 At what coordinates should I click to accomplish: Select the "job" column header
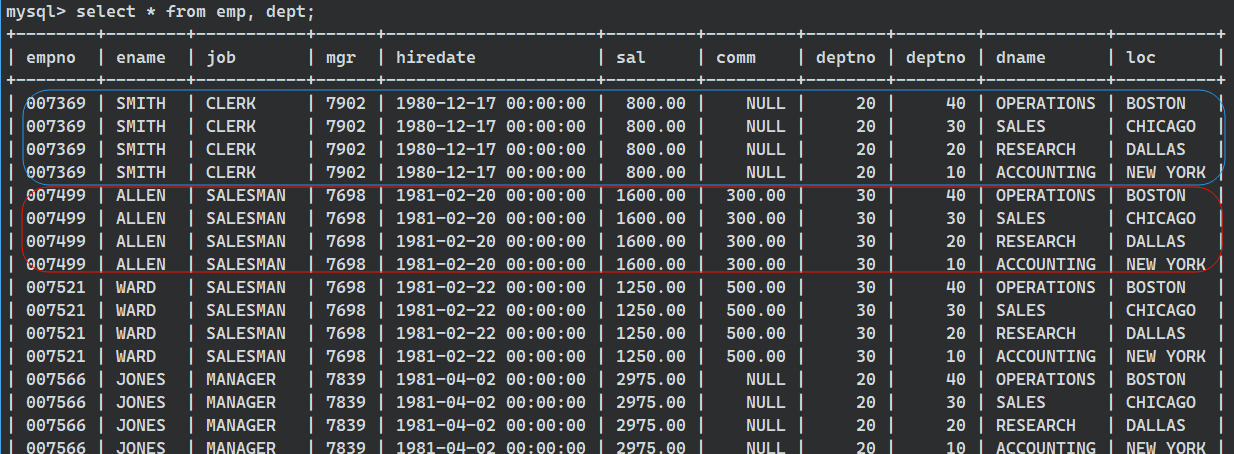[x=221, y=57]
